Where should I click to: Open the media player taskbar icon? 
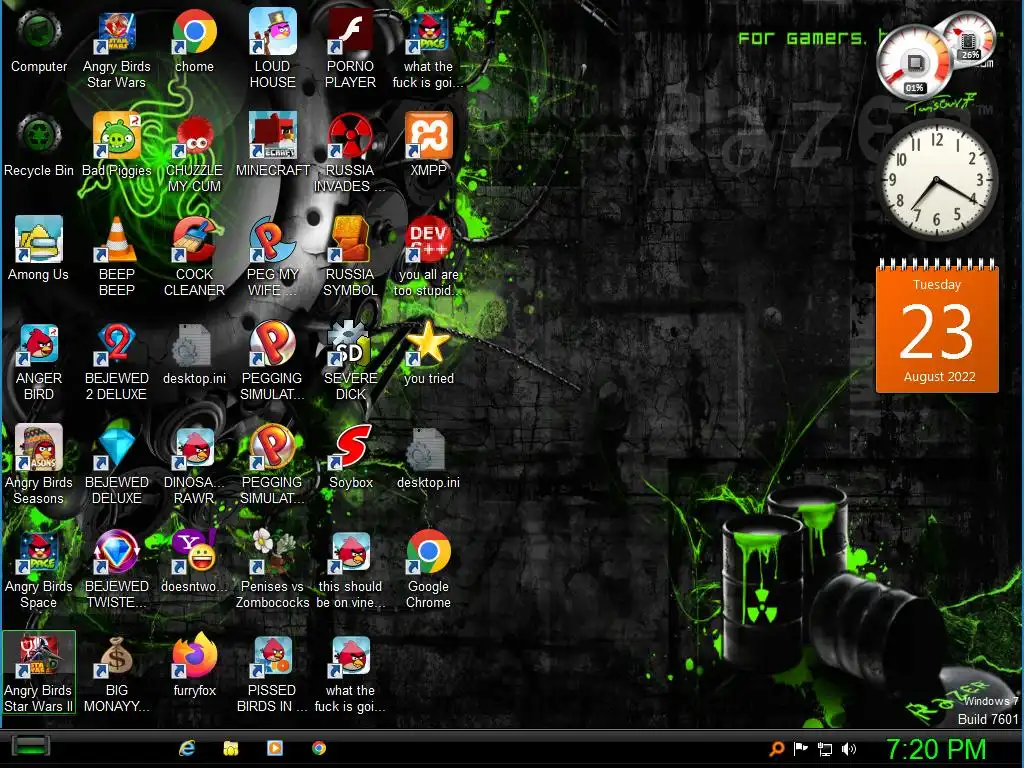[x=275, y=748]
